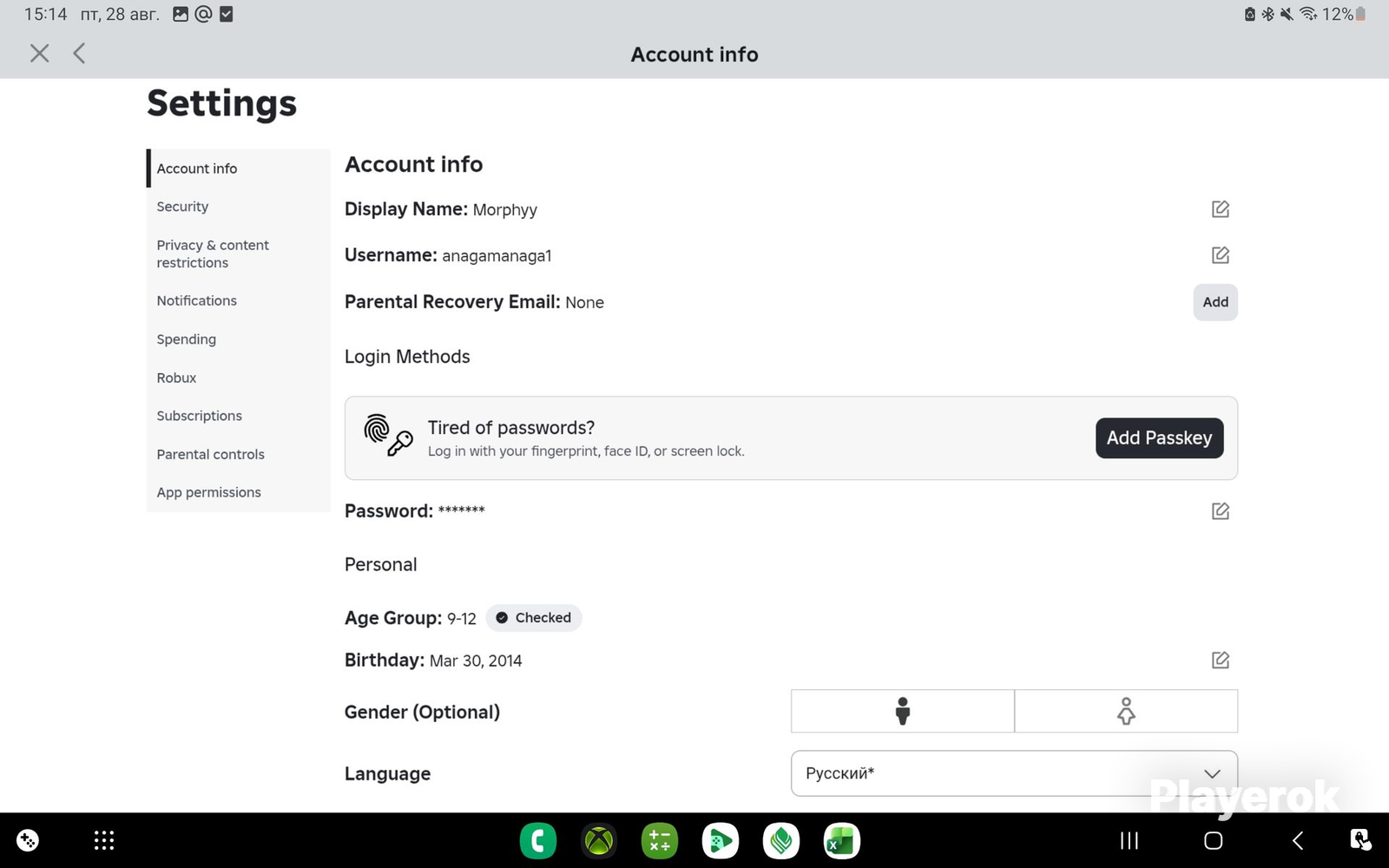
Task: Click the birthday value Mar 30, 2014
Action: click(476, 661)
